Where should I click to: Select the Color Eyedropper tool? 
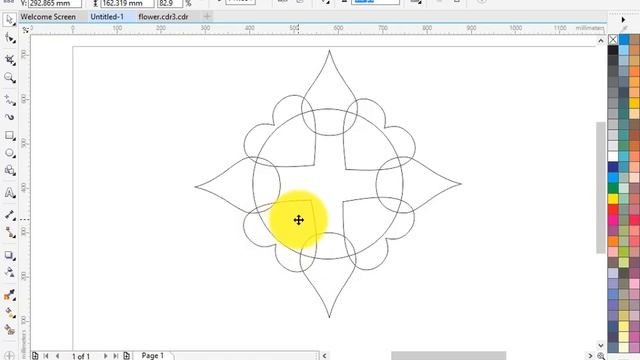click(x=9, y=294)
